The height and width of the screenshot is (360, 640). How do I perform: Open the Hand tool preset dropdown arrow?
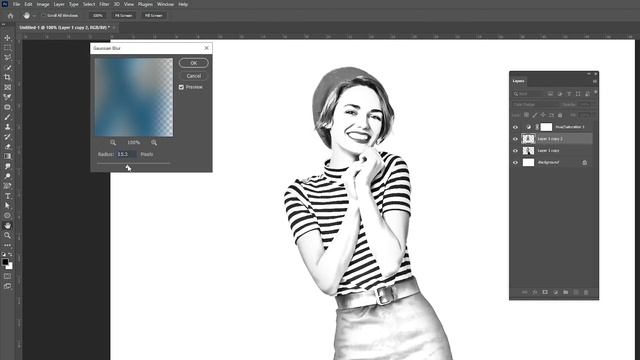(34, 16)
